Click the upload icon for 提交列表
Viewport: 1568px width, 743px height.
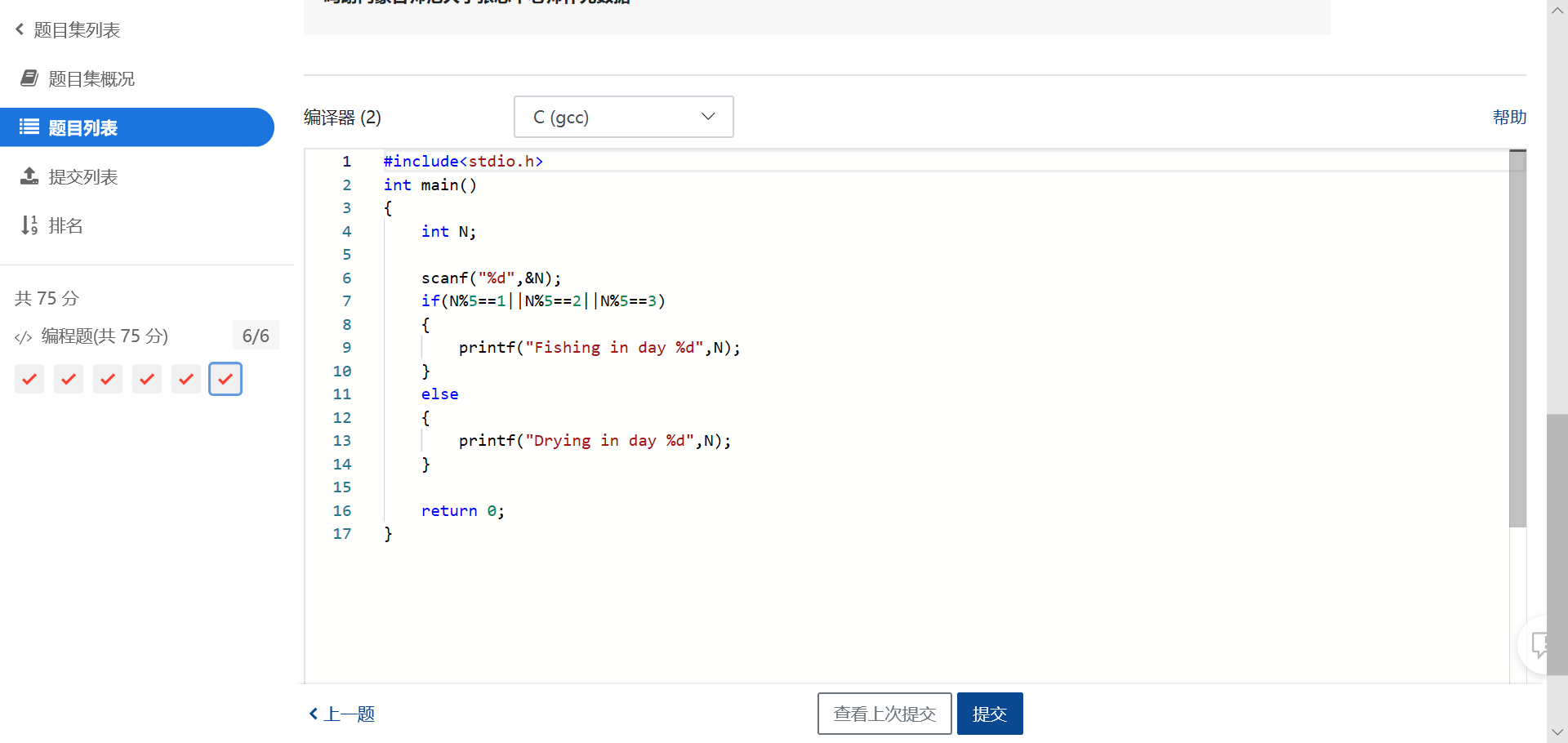coord(29,176)
